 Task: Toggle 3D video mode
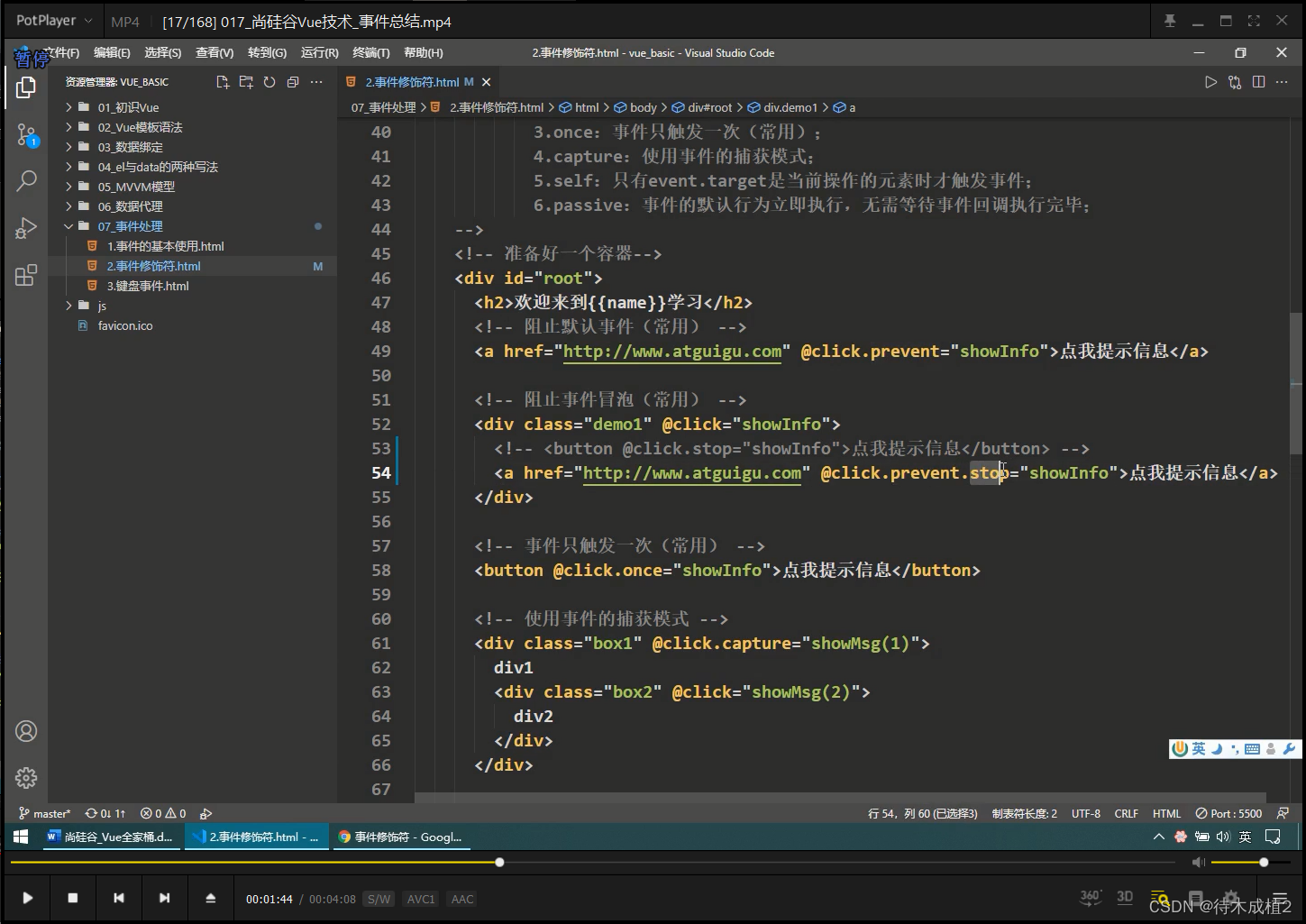point(1125,897)
